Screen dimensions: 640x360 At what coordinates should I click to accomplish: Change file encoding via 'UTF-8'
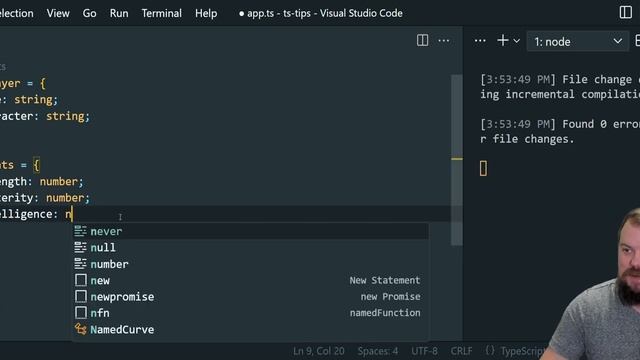[x=424, y=351]
